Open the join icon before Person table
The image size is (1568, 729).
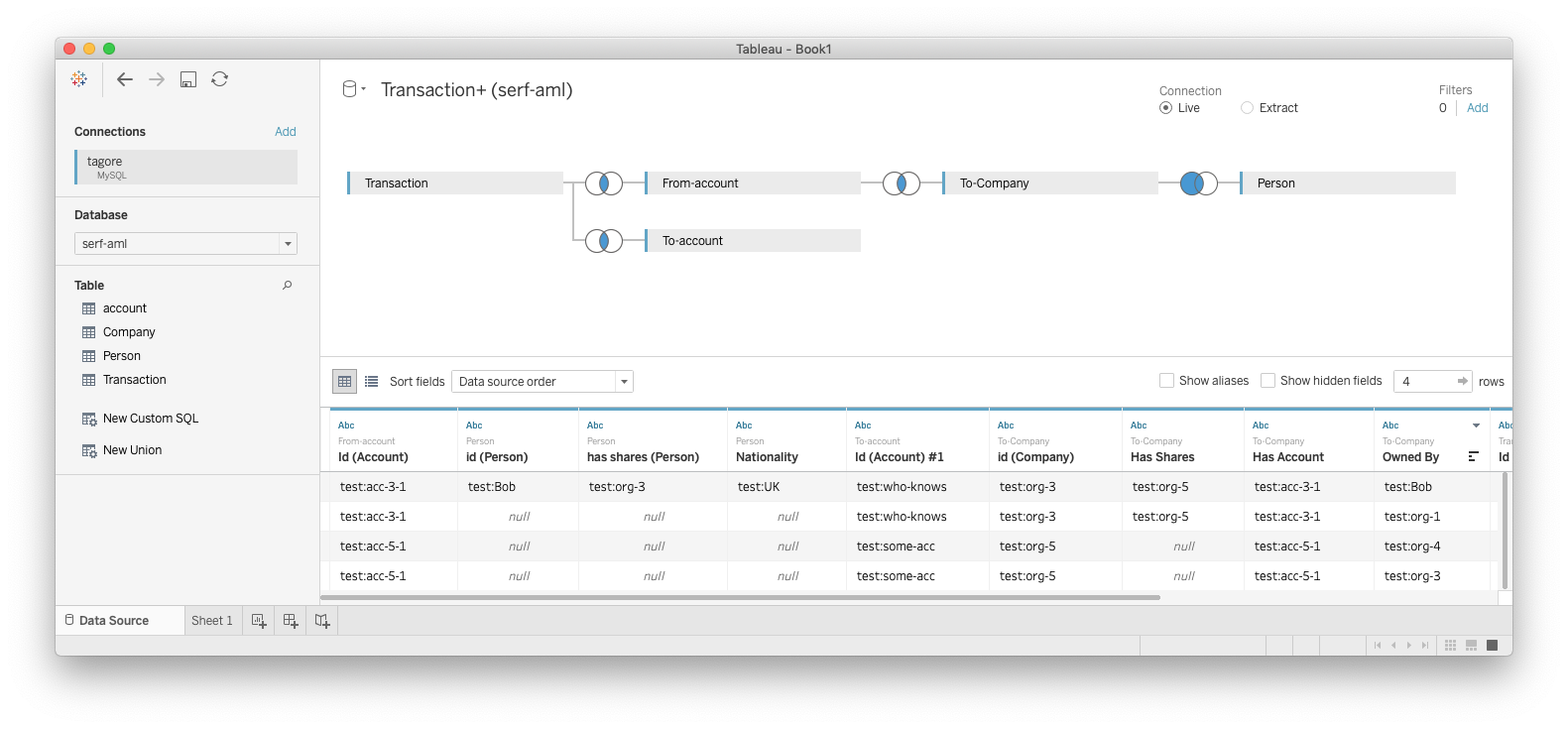(x=1199, y=183)
